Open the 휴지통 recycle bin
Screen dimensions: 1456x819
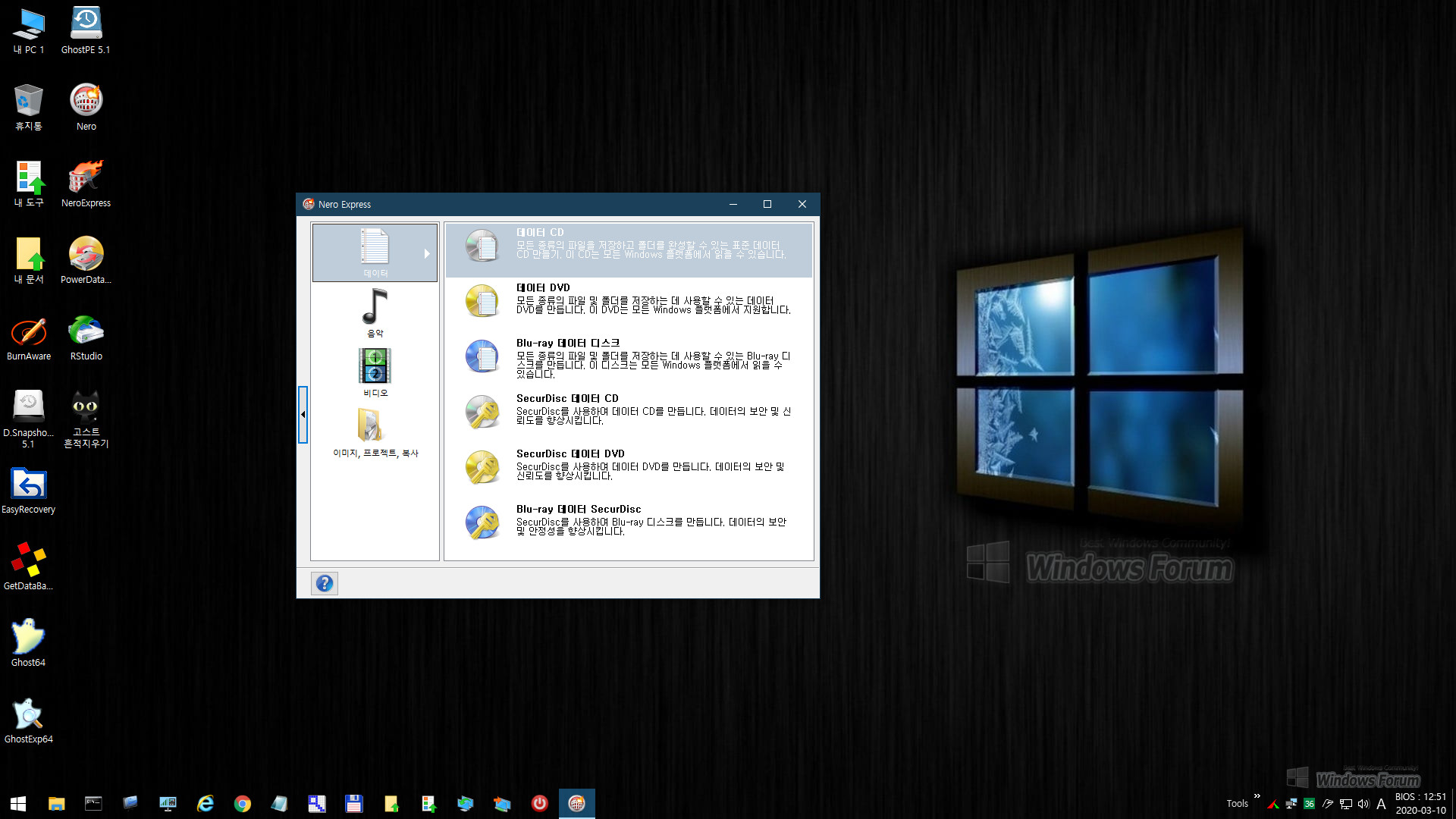point(29,108)
